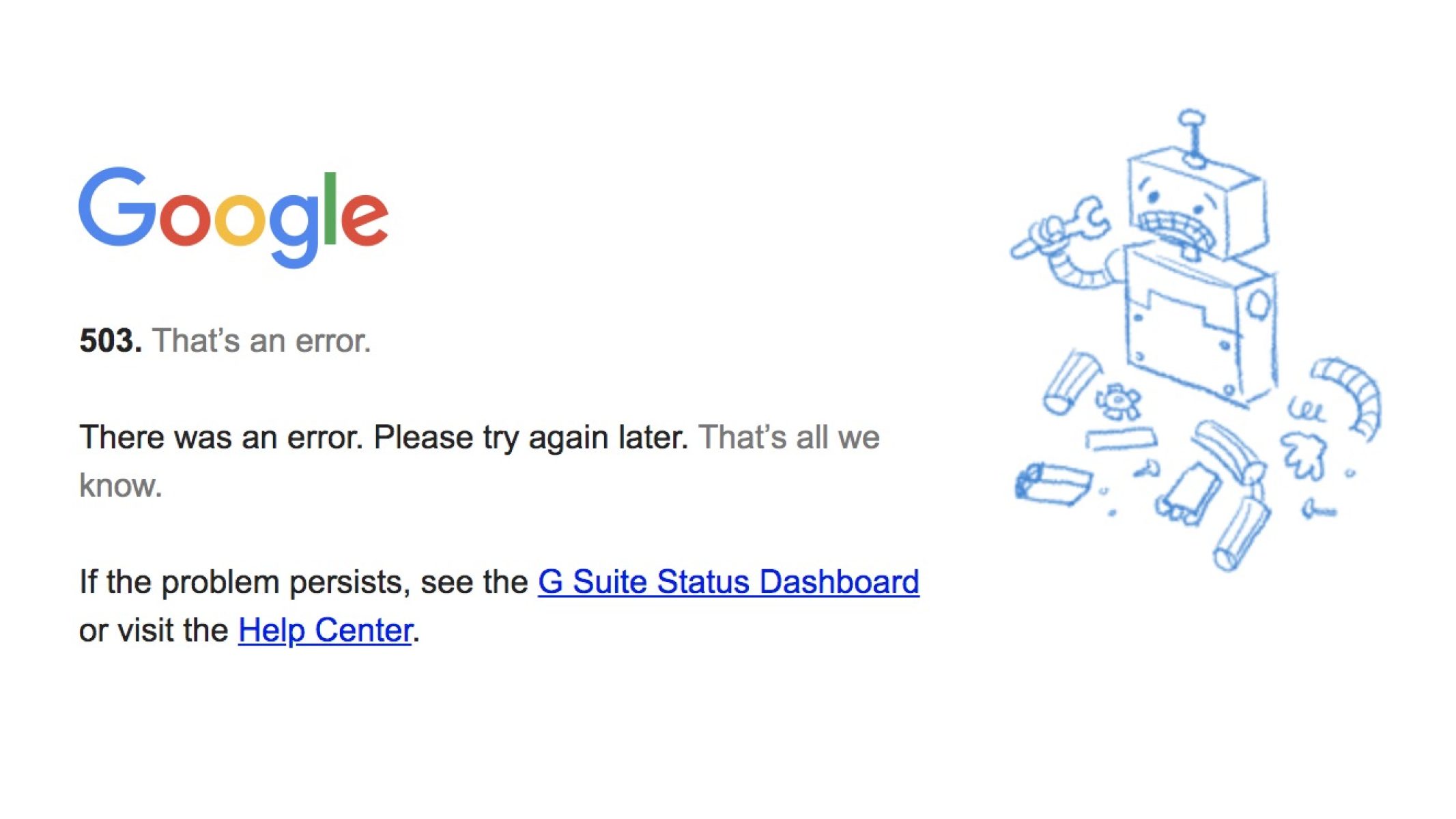Click the blue capital G in Google logo
This screenshot has width=1456, height=819.
pos(116,207)
